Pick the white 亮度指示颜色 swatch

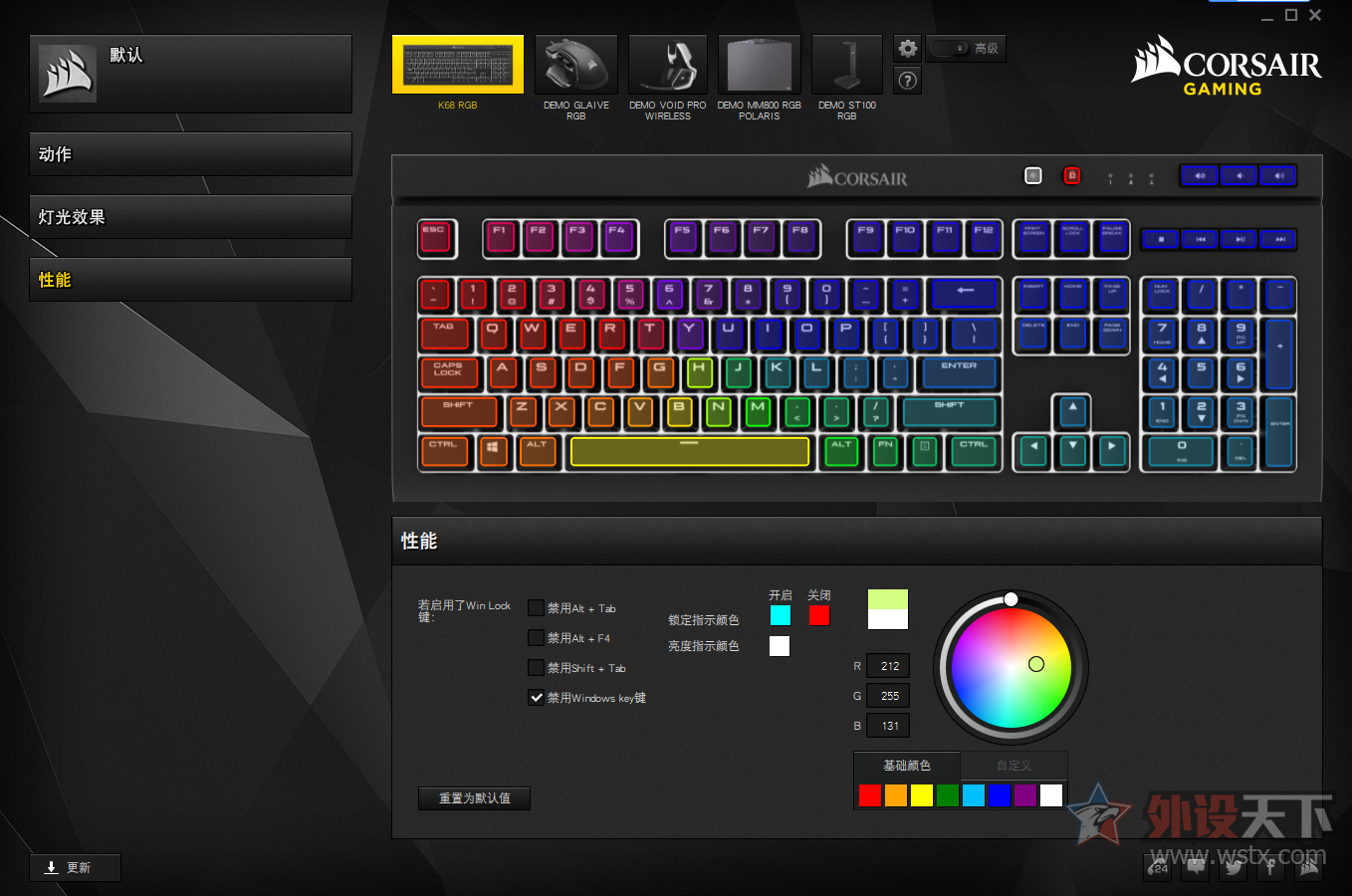pos(780,646)
